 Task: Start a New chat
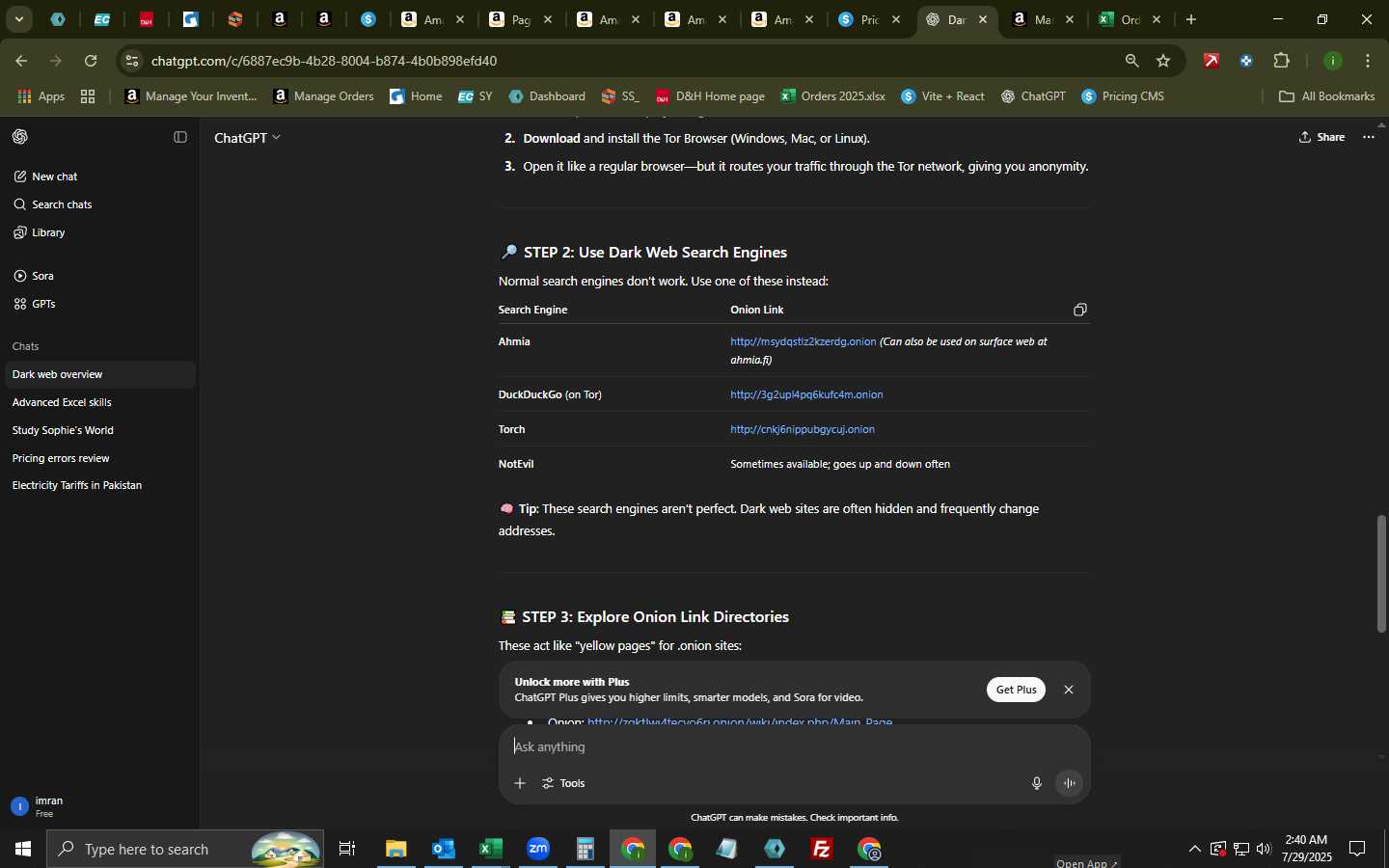coord(45,176)
